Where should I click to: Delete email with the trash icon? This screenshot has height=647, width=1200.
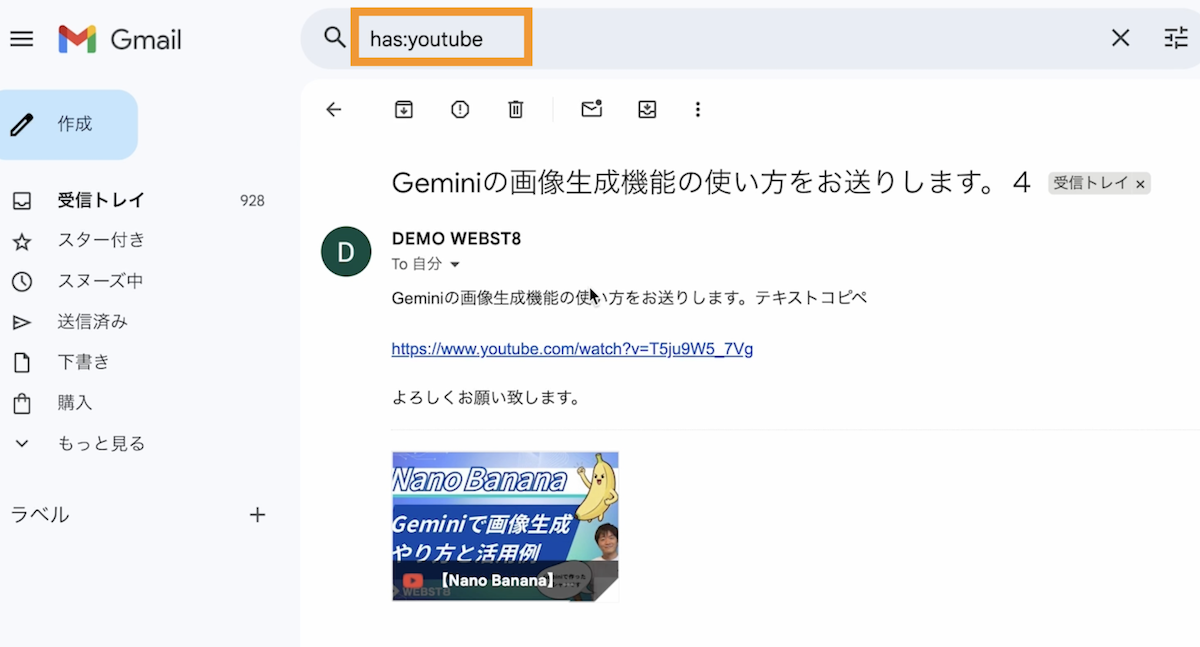516,110
